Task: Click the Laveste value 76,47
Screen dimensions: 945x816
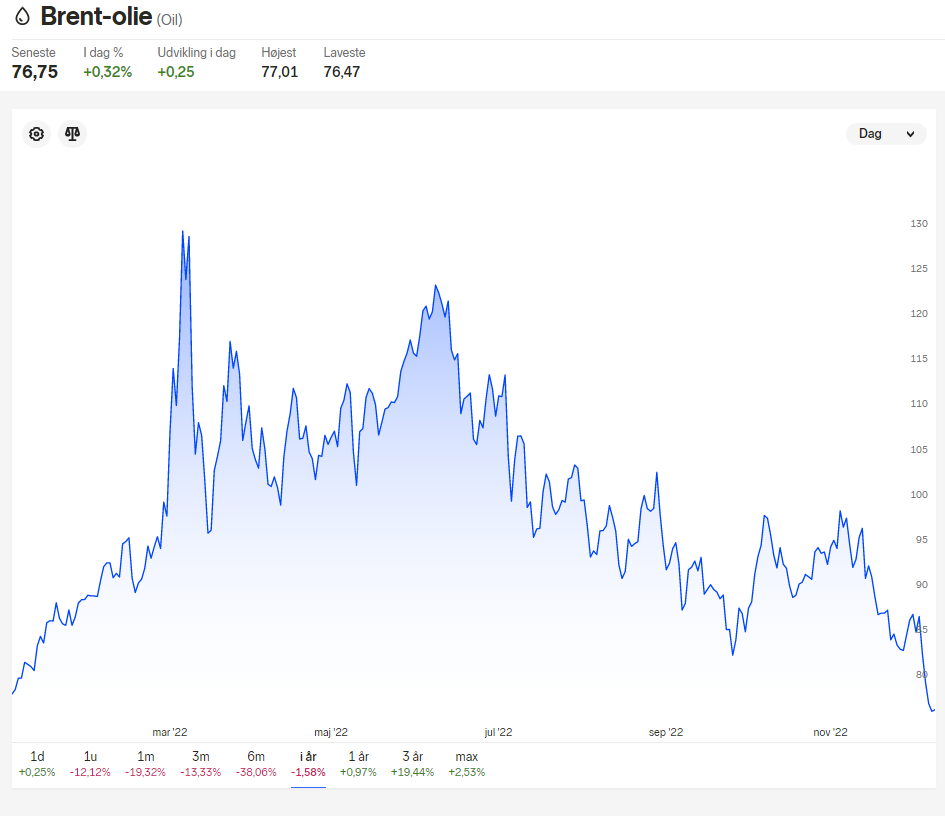Action: (x=342, y=72)
